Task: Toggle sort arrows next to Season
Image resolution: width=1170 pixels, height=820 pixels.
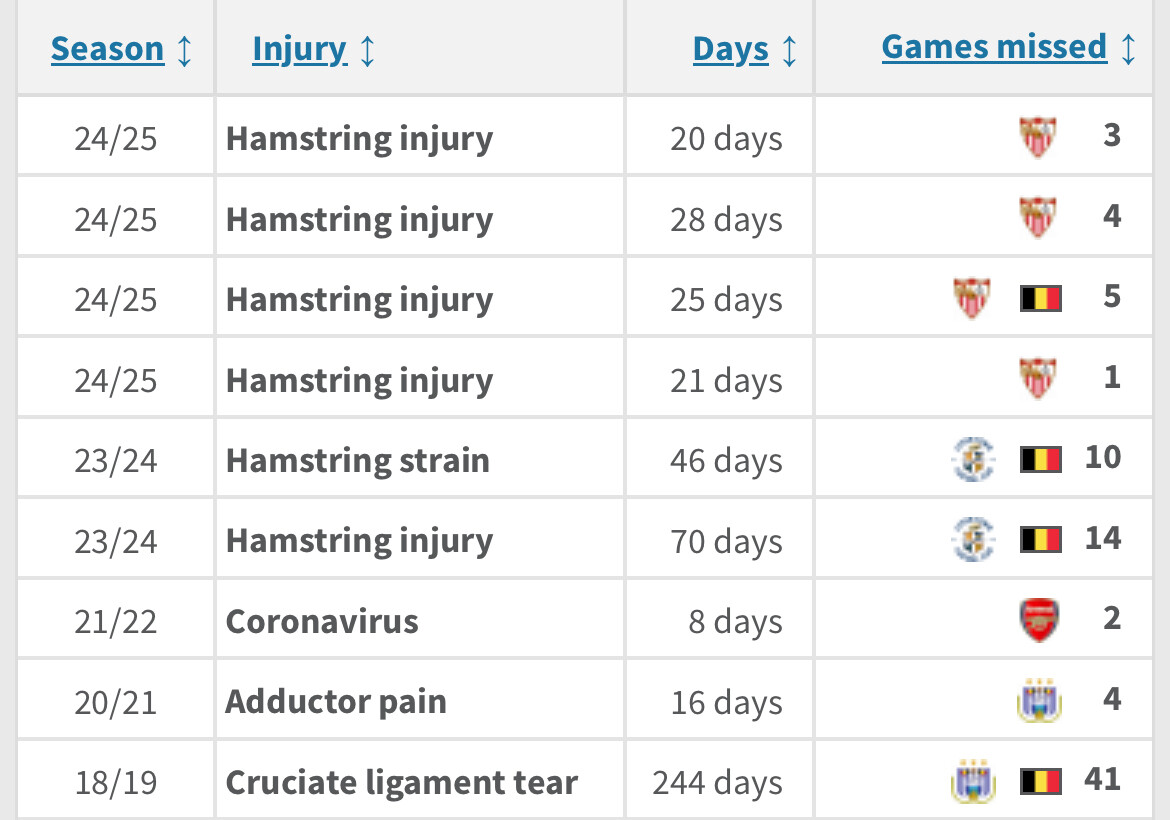Action: tap(184, 51)
